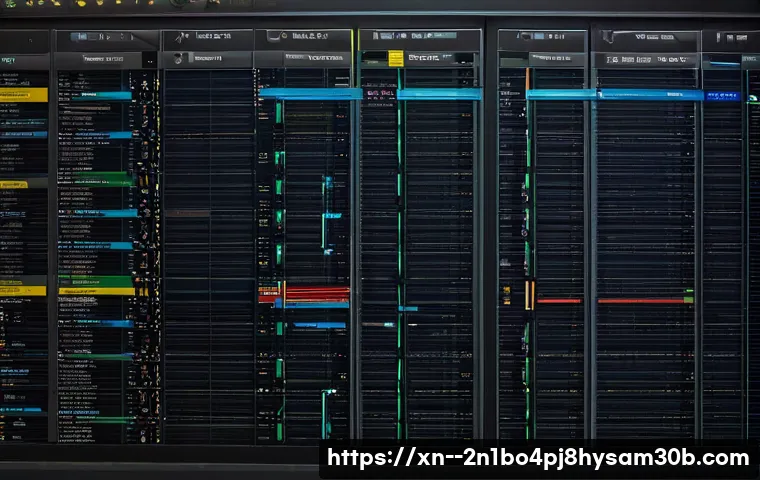Click the yellow bar beneath the bright green bar
Screen dimensions: 760x480
(x=96, y=291)
